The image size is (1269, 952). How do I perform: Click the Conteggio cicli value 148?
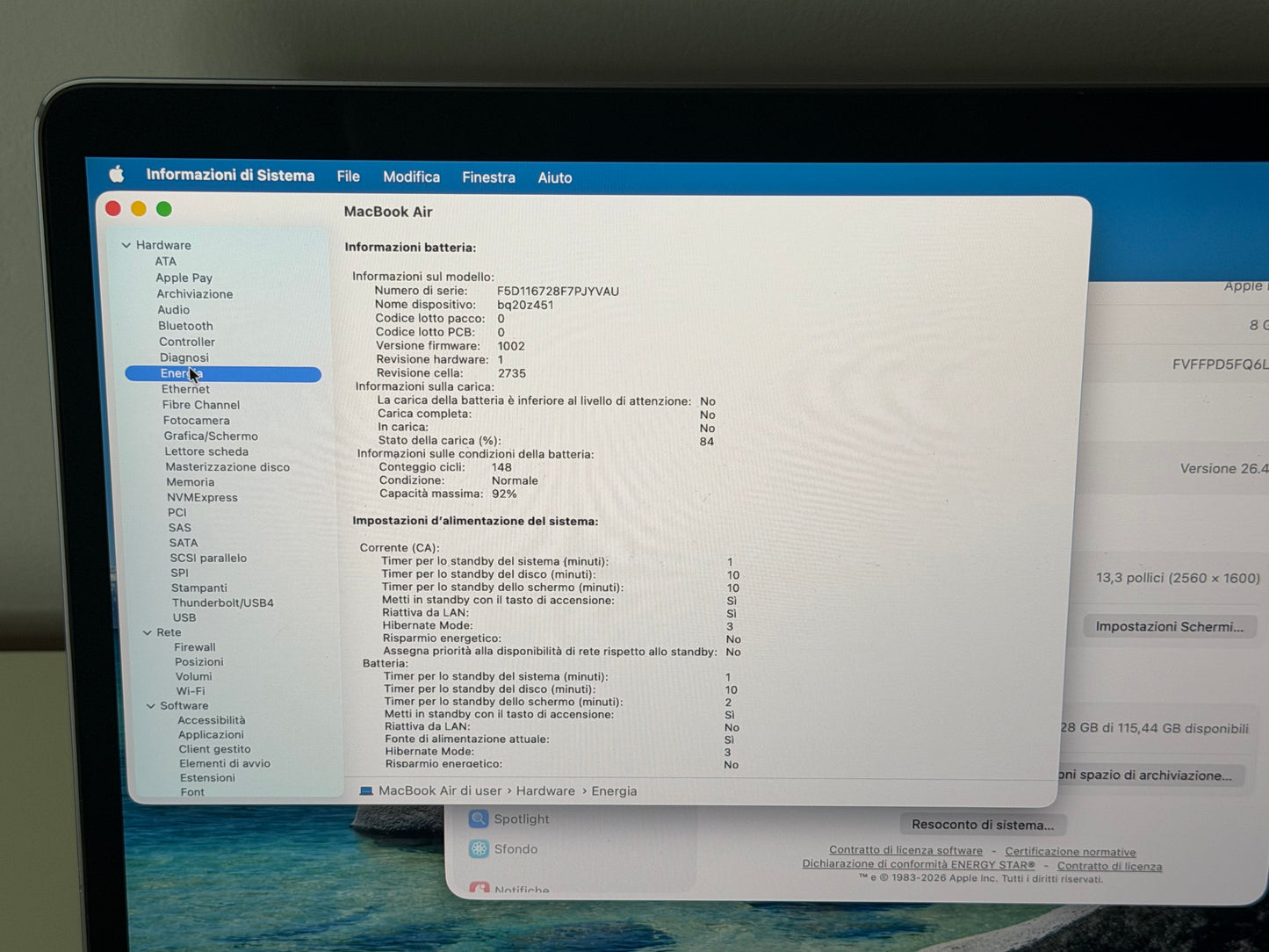click(x=501, y=467)
